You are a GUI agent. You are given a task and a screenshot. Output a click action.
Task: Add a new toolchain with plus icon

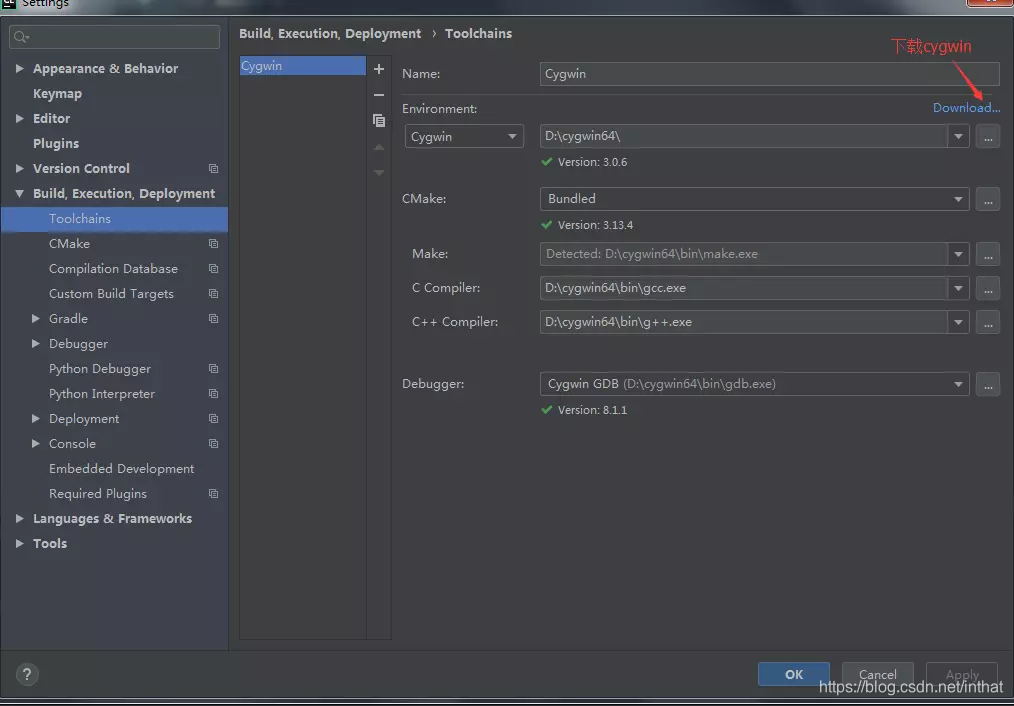click(379, 69)
